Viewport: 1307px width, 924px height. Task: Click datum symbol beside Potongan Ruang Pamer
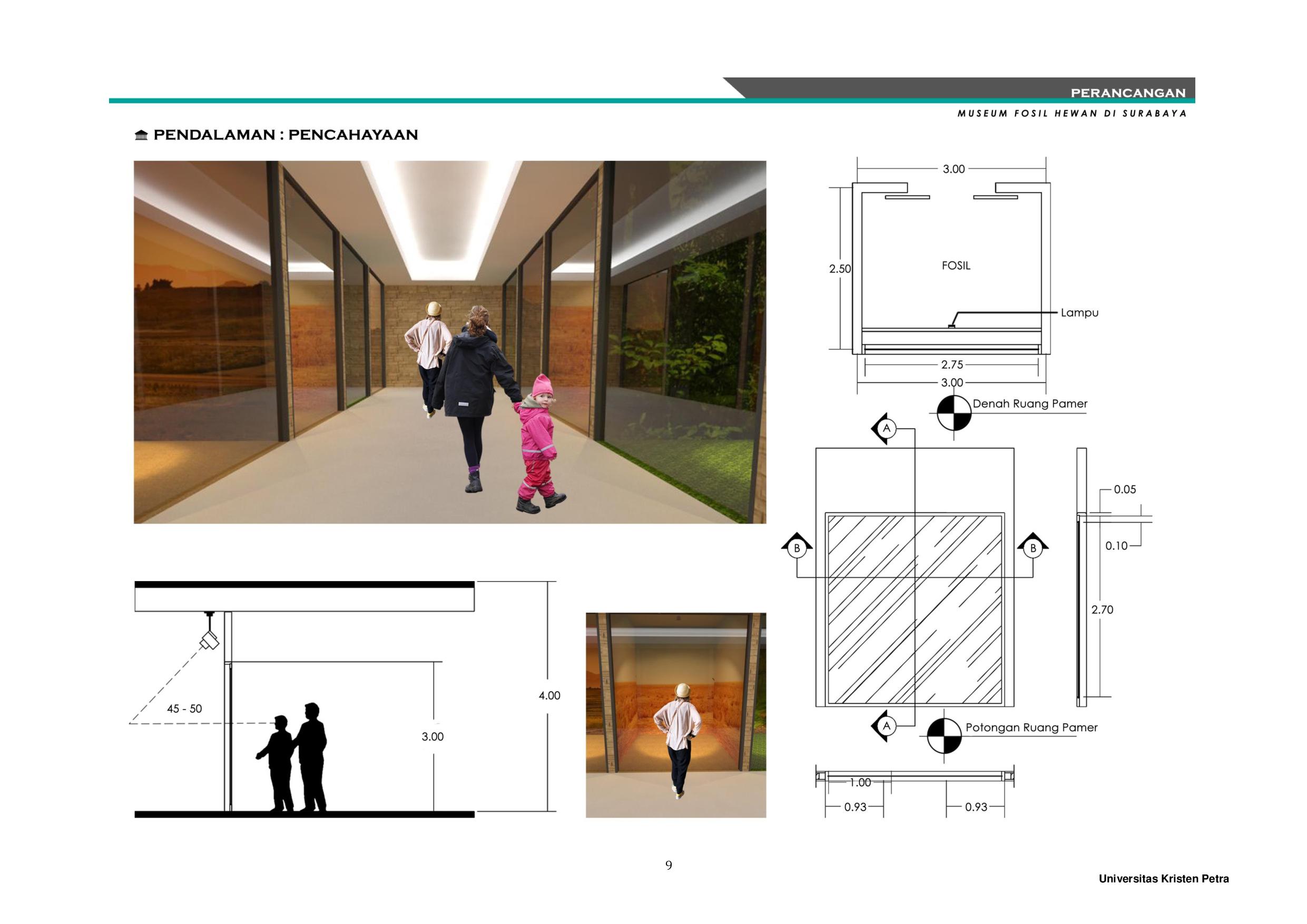click(x=944, y=735)
